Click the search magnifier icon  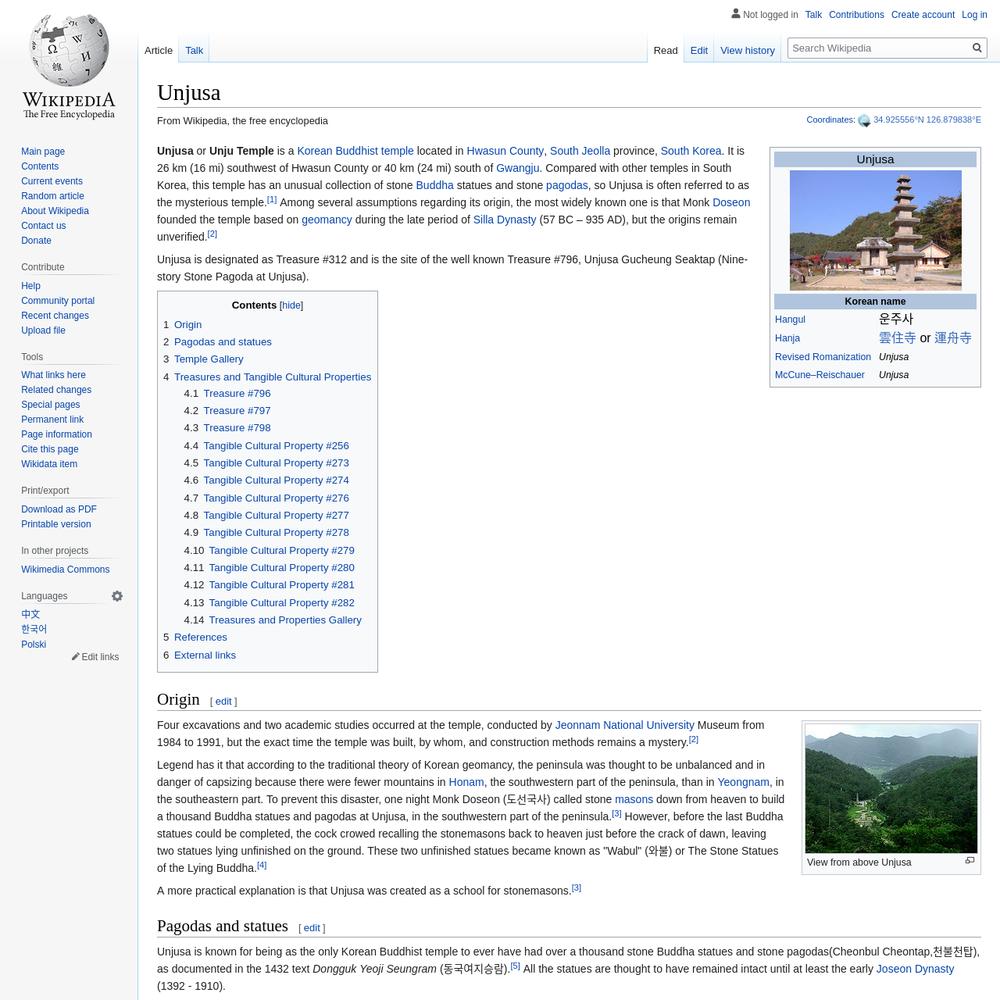(x=976, y=48)
